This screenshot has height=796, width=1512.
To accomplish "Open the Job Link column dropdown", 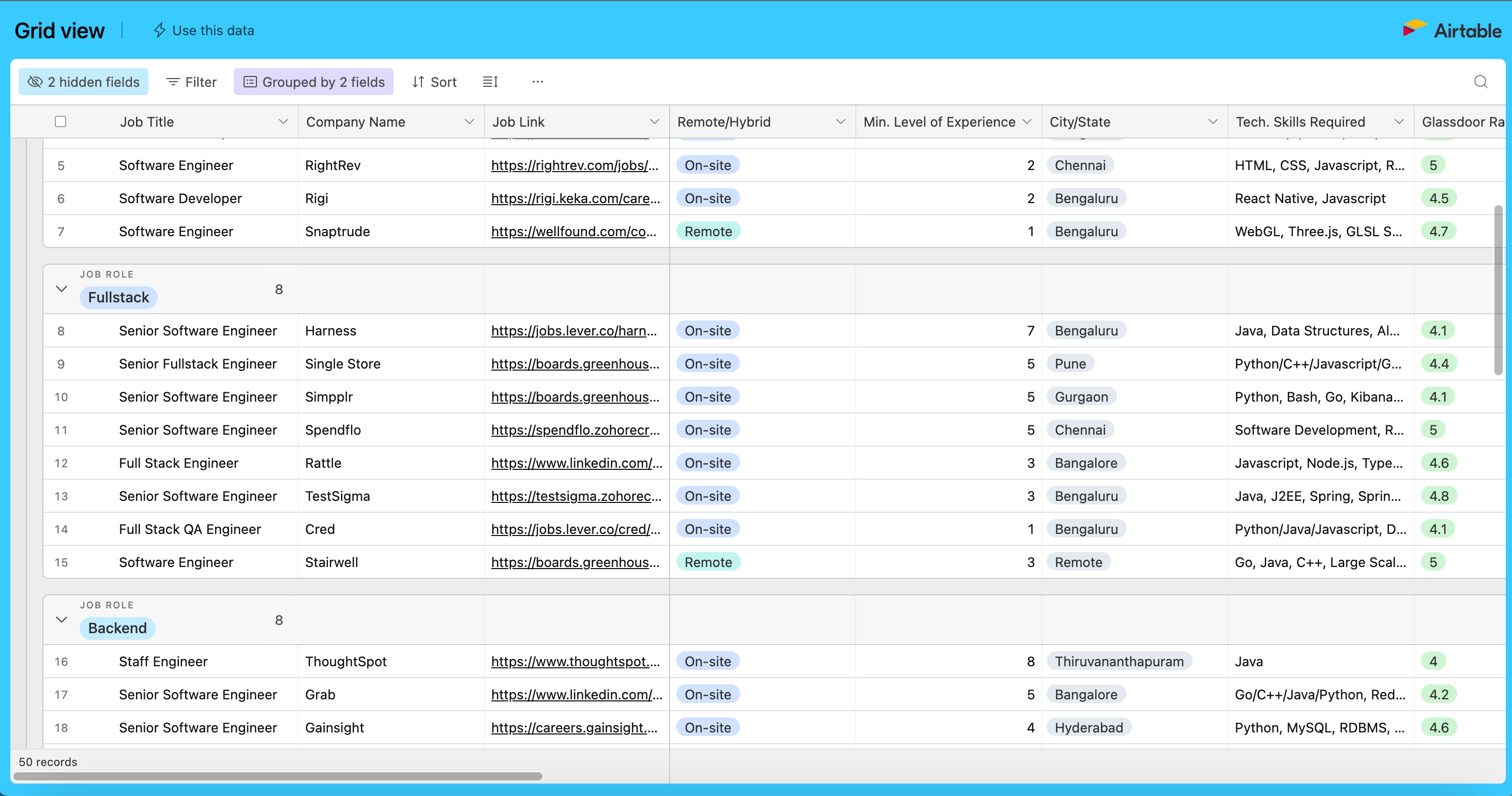I will pos(655,121).
